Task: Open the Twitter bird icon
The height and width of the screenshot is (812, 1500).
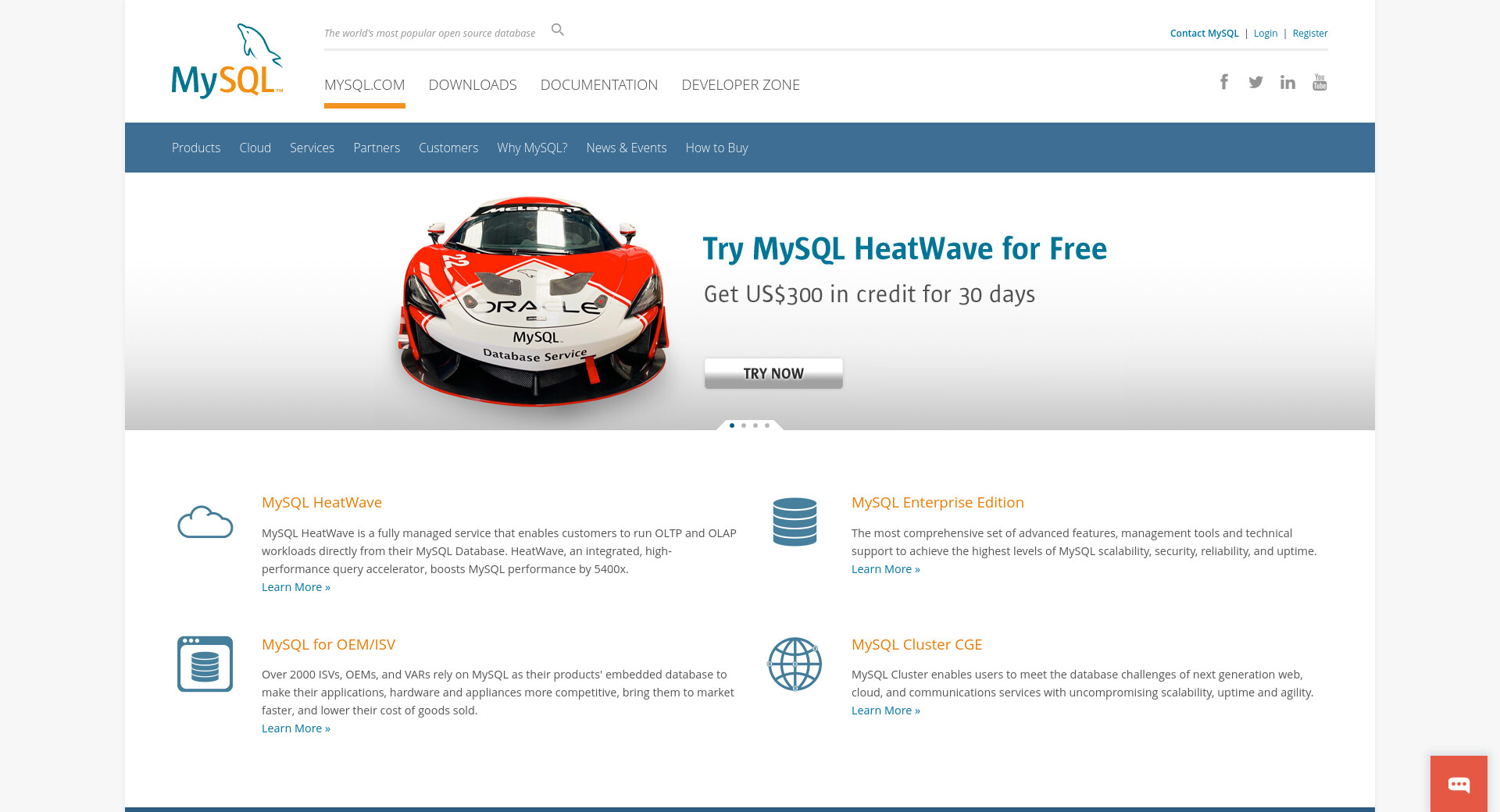Action: (1255, 82)
